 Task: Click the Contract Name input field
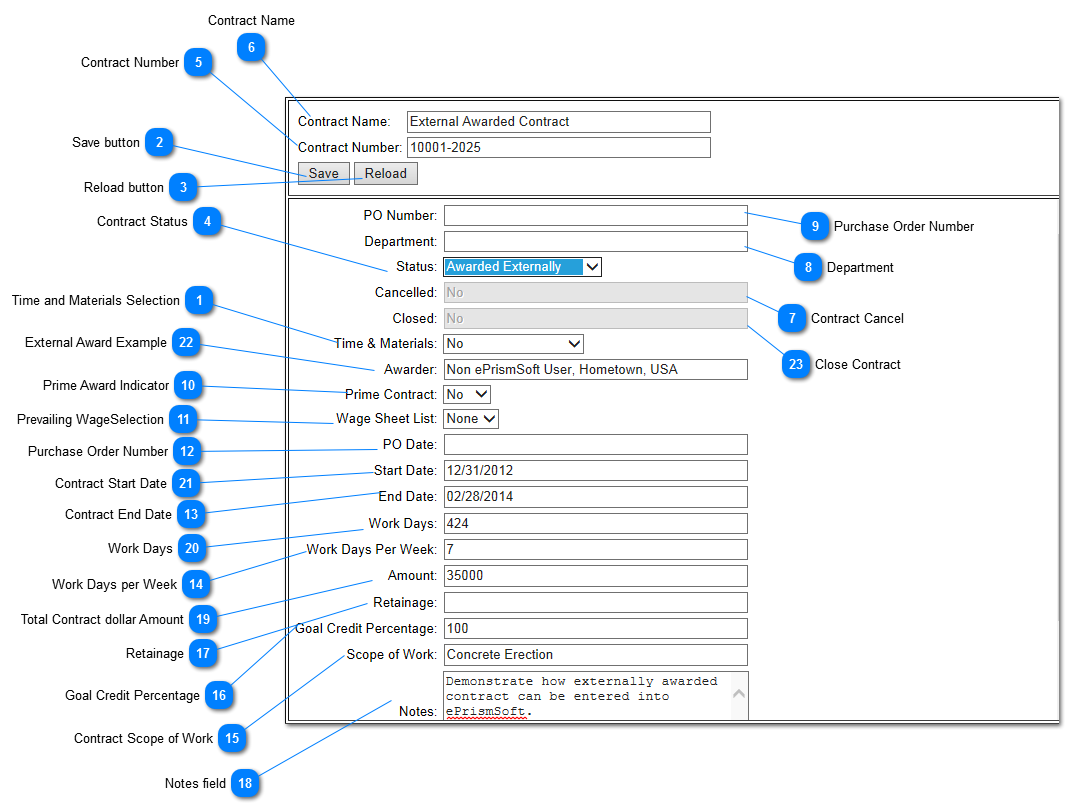(559, 122)
